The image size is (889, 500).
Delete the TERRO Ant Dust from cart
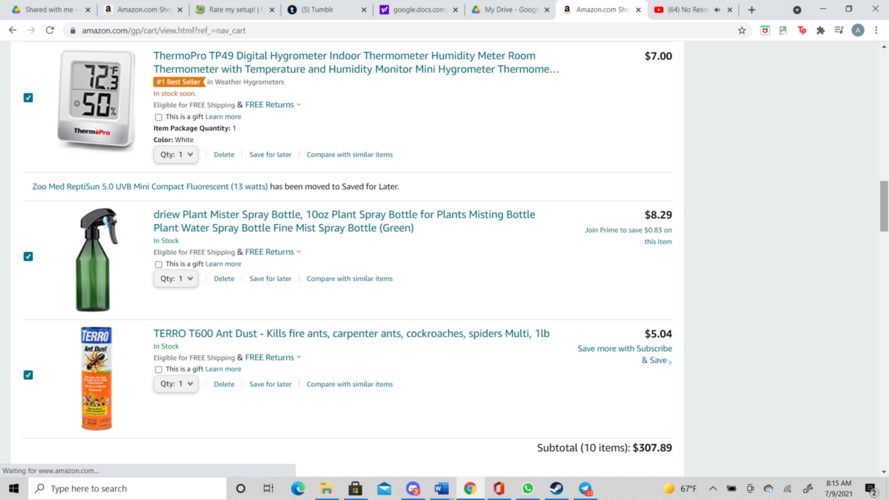click(x=224, y=384)
